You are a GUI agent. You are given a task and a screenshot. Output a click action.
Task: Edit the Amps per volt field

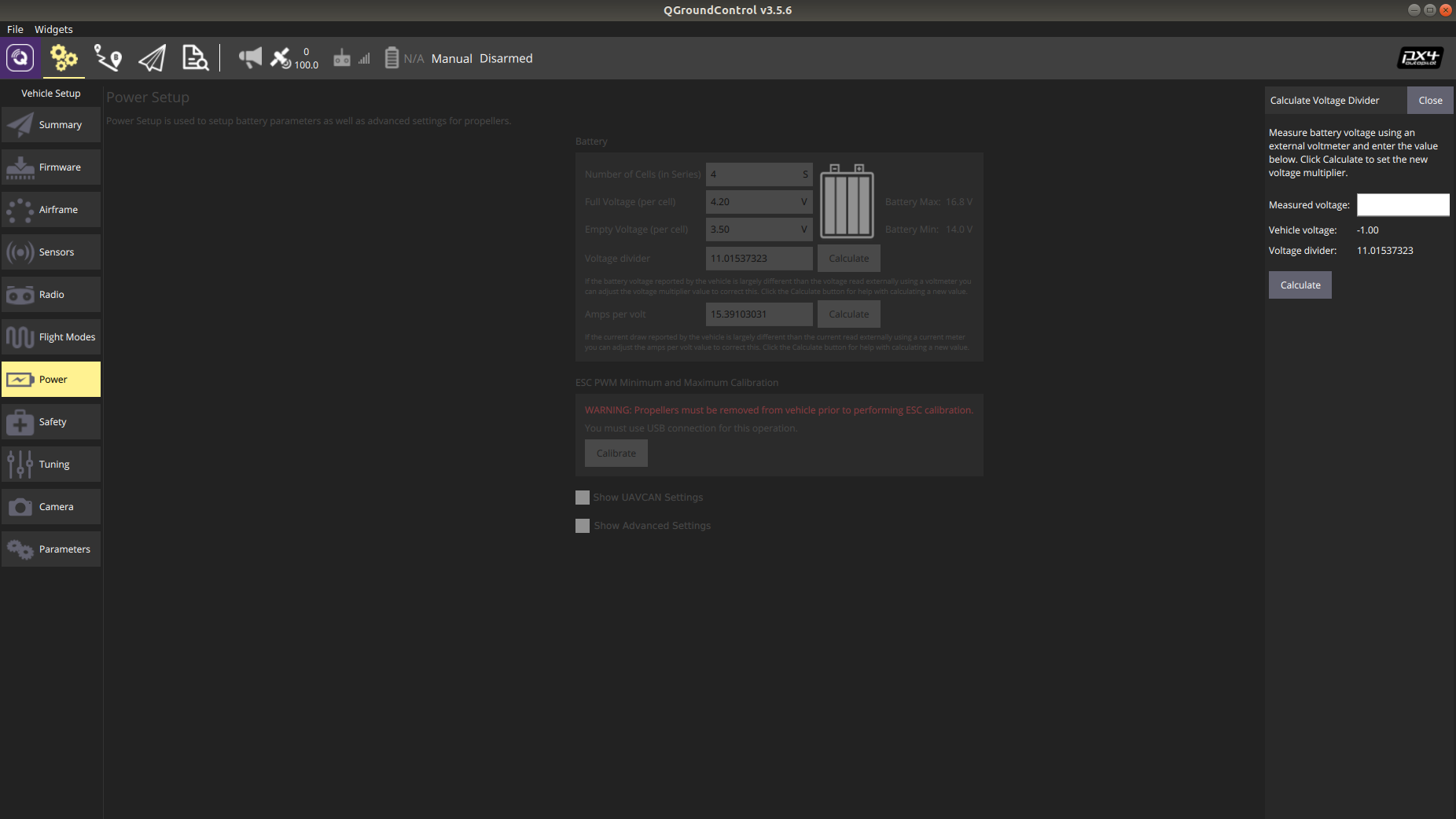click(759, 314)
